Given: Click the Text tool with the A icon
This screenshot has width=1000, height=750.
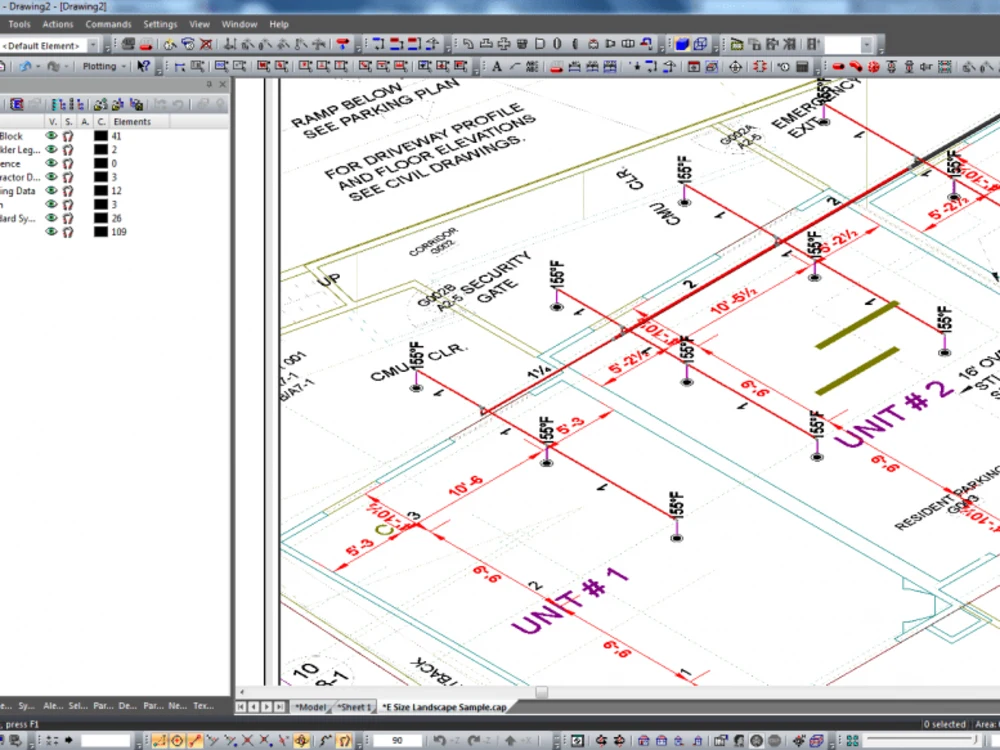Looking at the screenshot, I should click(x=497, y=66).
